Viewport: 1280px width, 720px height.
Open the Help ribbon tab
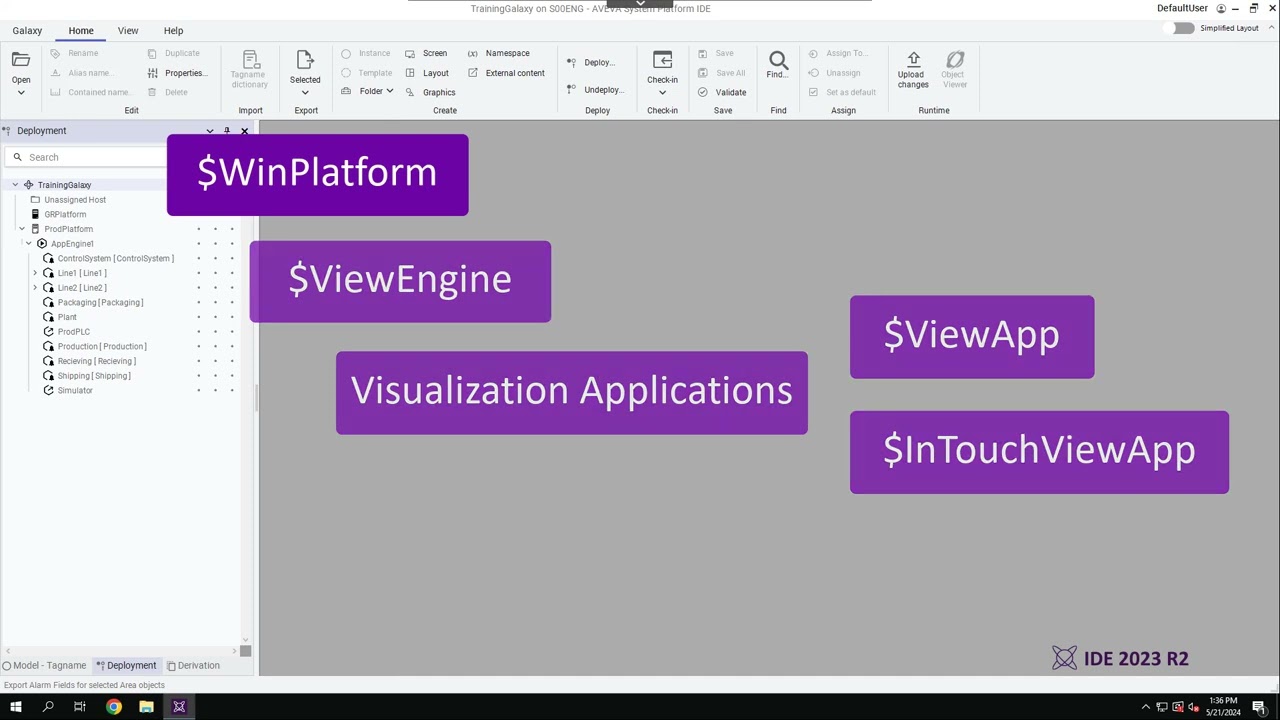coord(173,31)
